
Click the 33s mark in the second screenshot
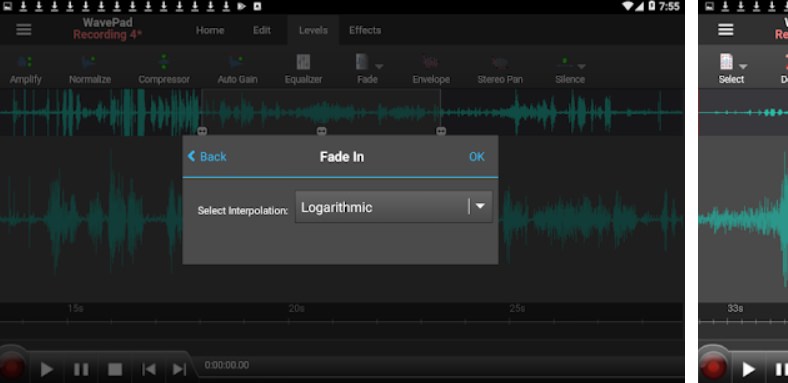click(735, 308)
